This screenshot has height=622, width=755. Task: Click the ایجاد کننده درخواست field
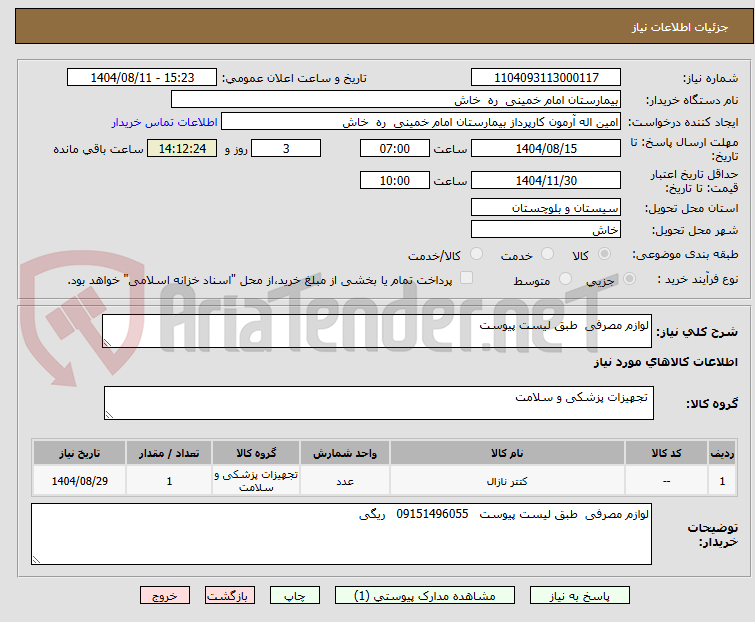click(421, 122)
